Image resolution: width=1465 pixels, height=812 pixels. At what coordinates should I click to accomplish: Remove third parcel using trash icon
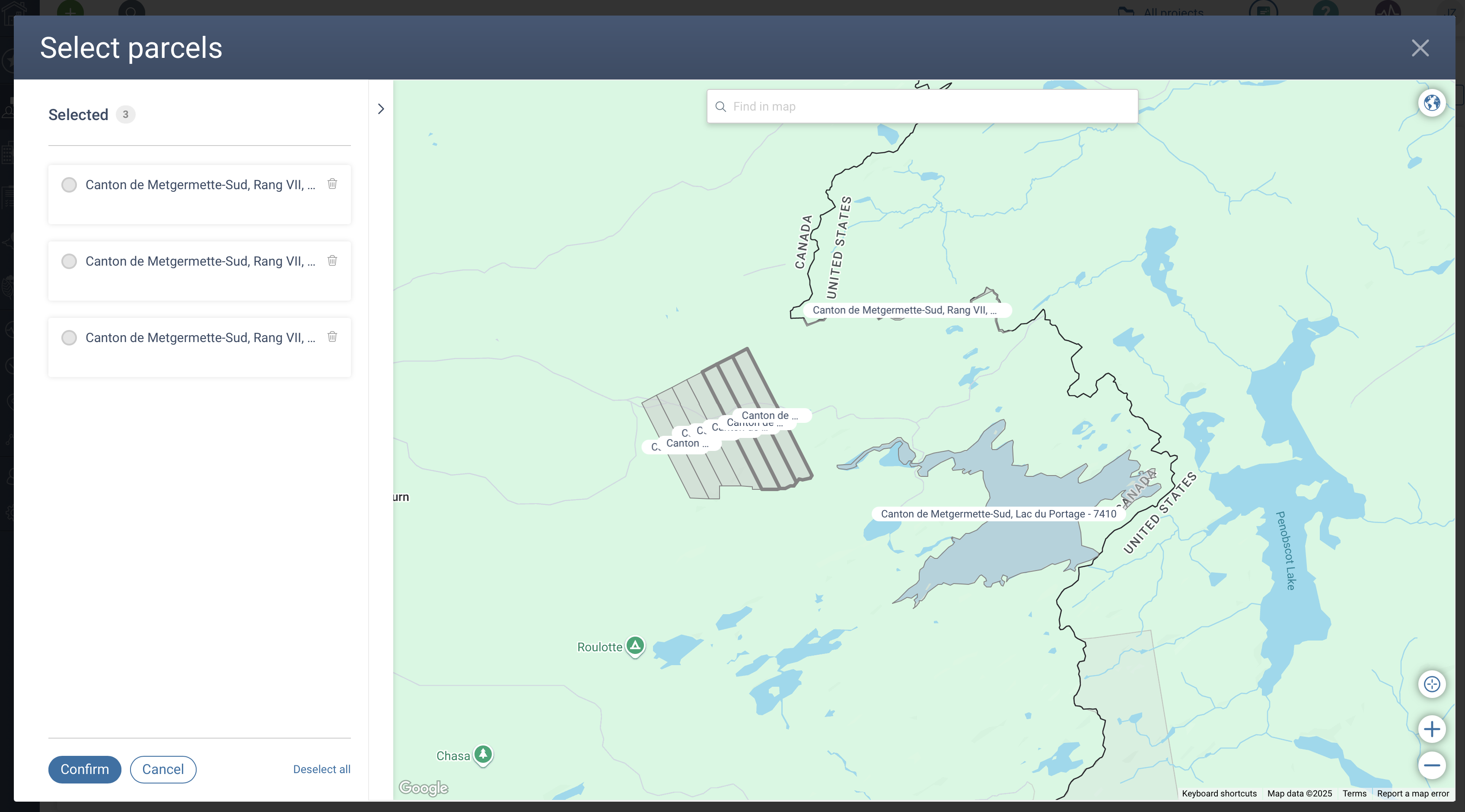point(332,336)
